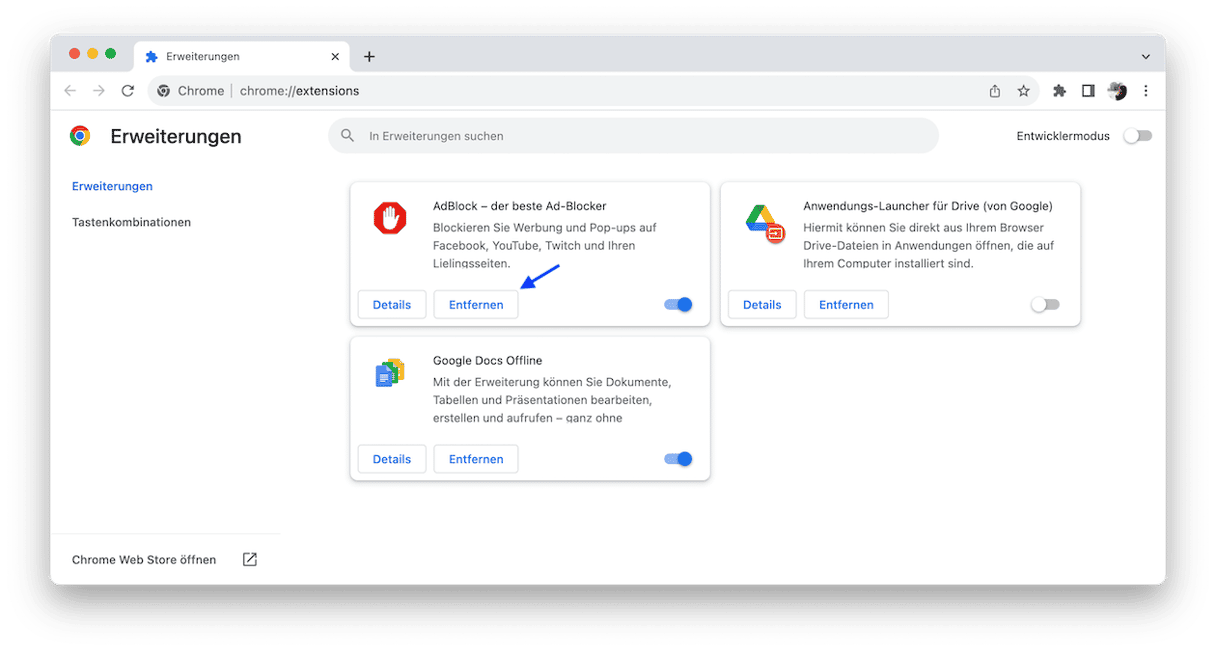Turn off Google Docs Offline toggle
Viewport: 1216px width, 651px height.
(x=678, y=459)
